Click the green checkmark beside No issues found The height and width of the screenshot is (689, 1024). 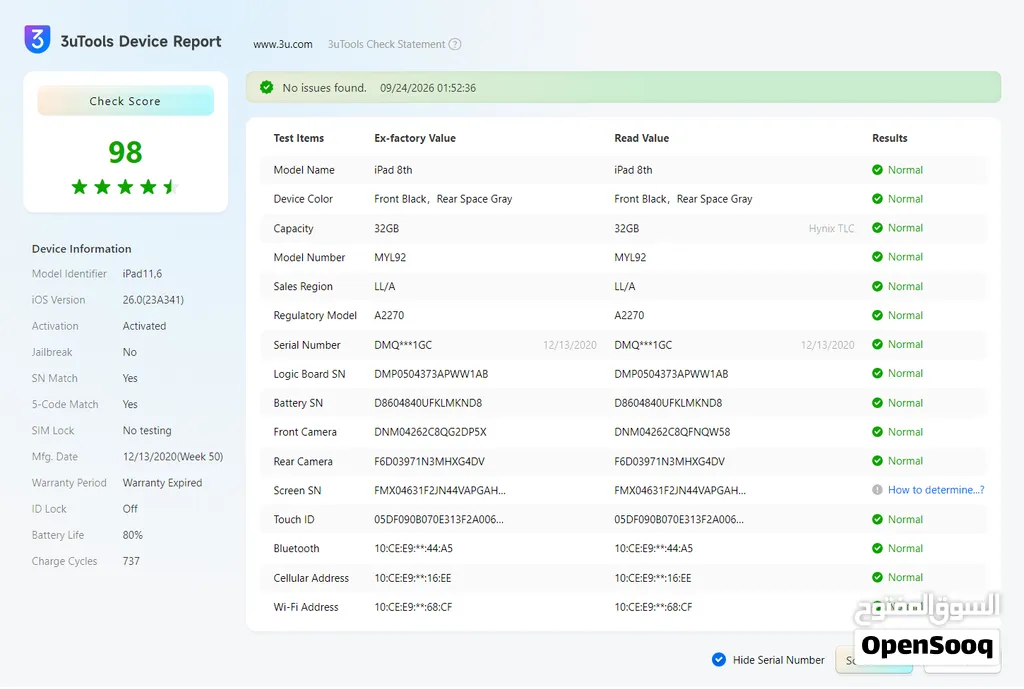click(x=266, y=88)
